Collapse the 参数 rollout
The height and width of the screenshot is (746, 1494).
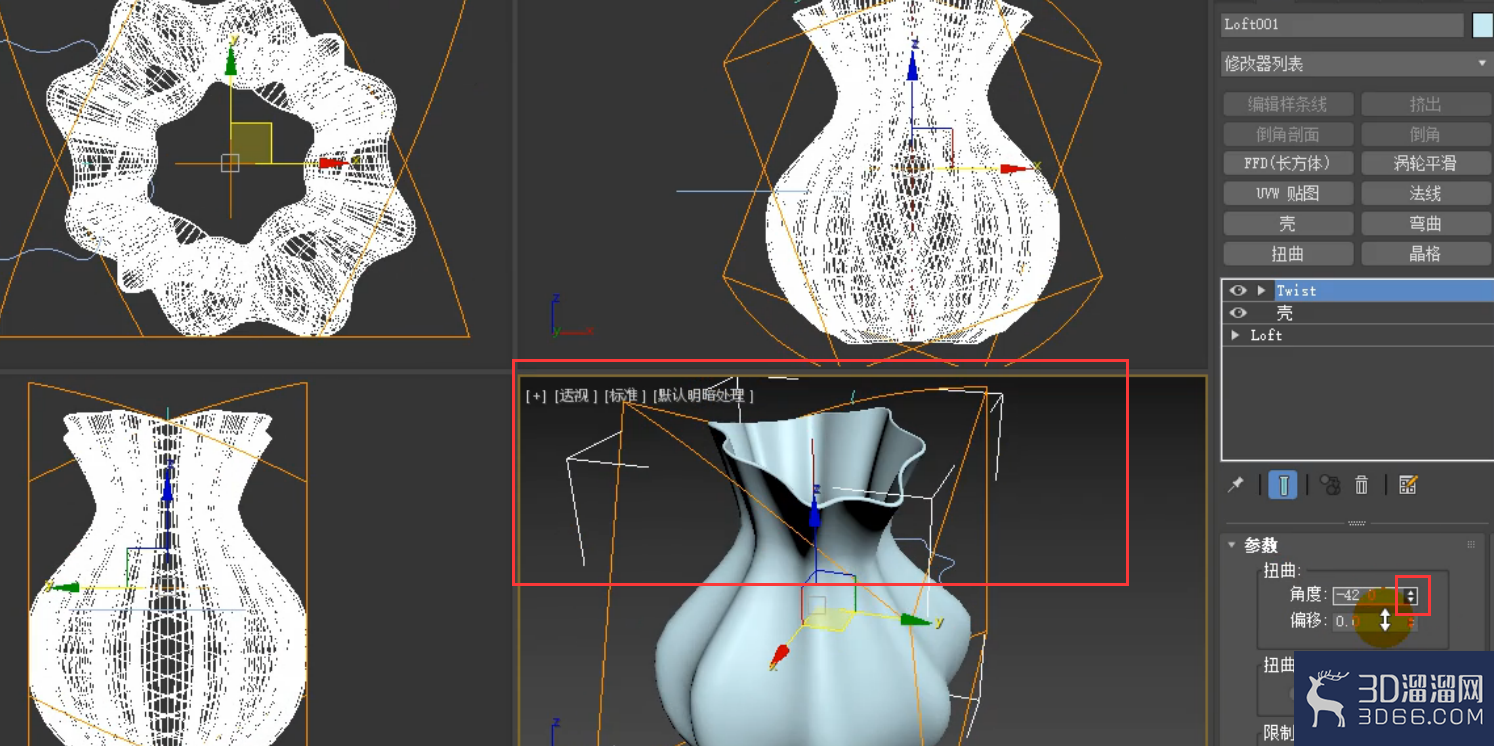(x=1232, y=545)
